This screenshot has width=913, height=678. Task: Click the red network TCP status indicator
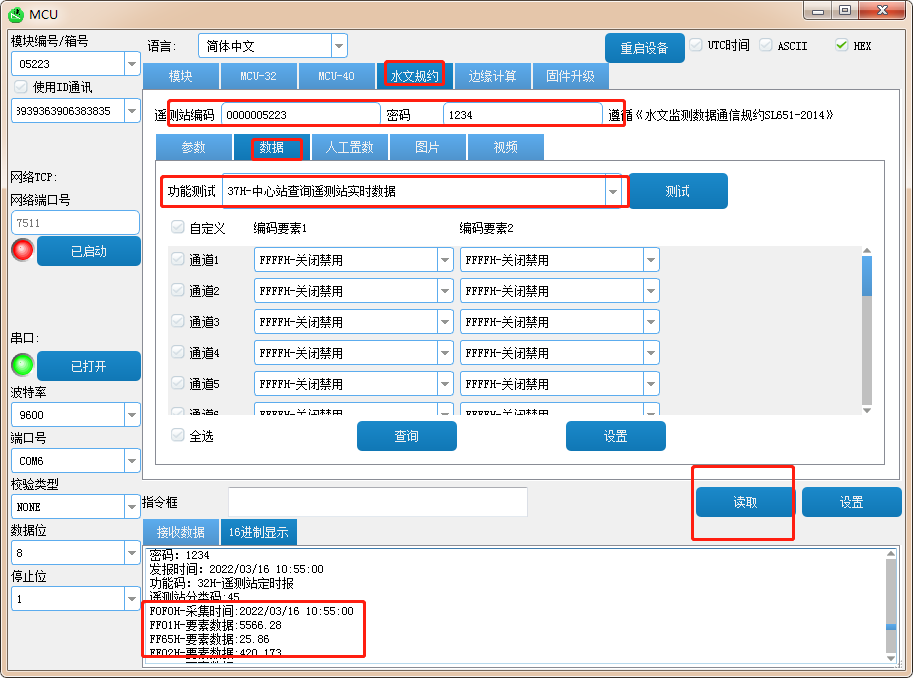(x=22, y=250)
